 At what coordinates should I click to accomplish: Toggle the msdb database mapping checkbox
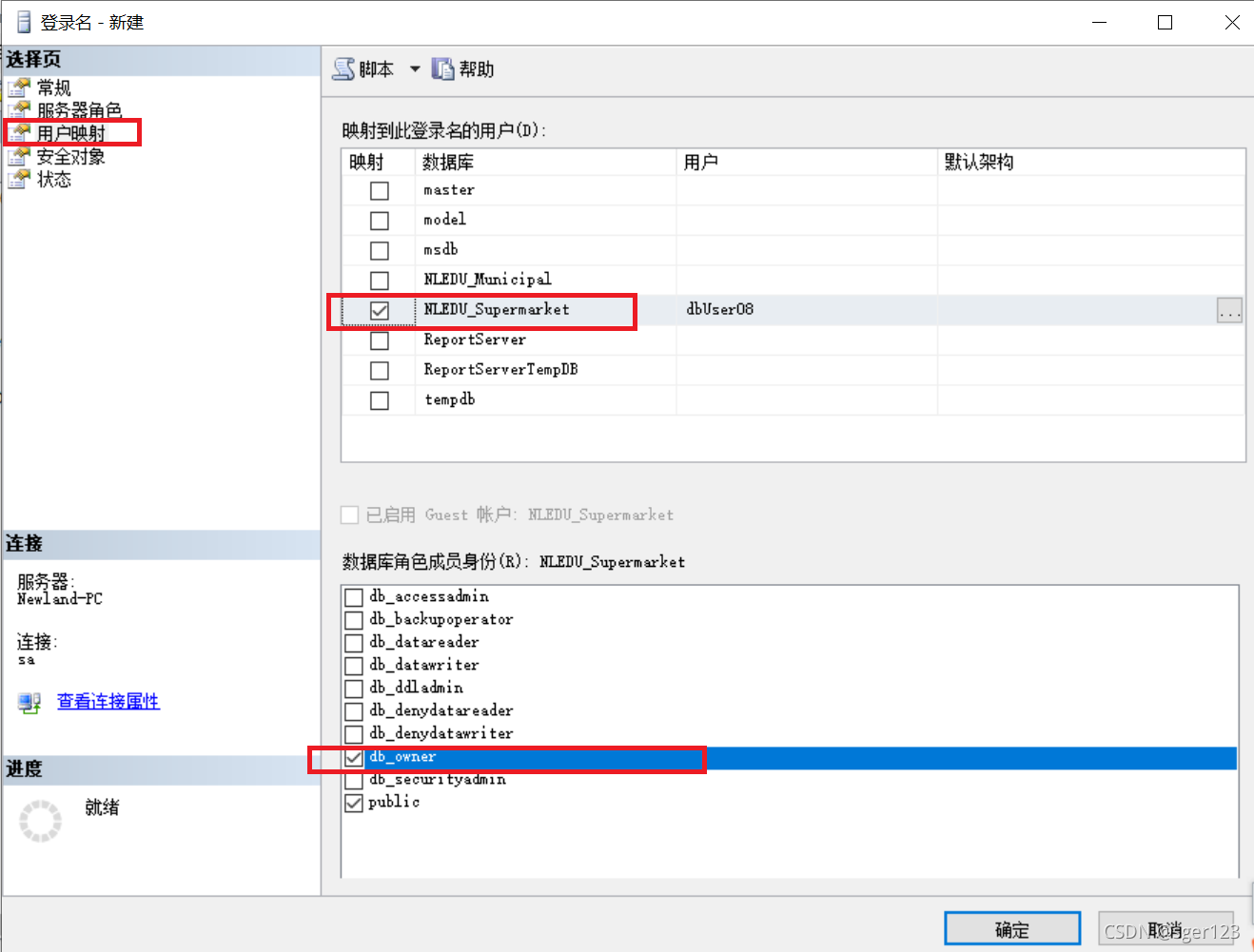[x=380, y=251]
